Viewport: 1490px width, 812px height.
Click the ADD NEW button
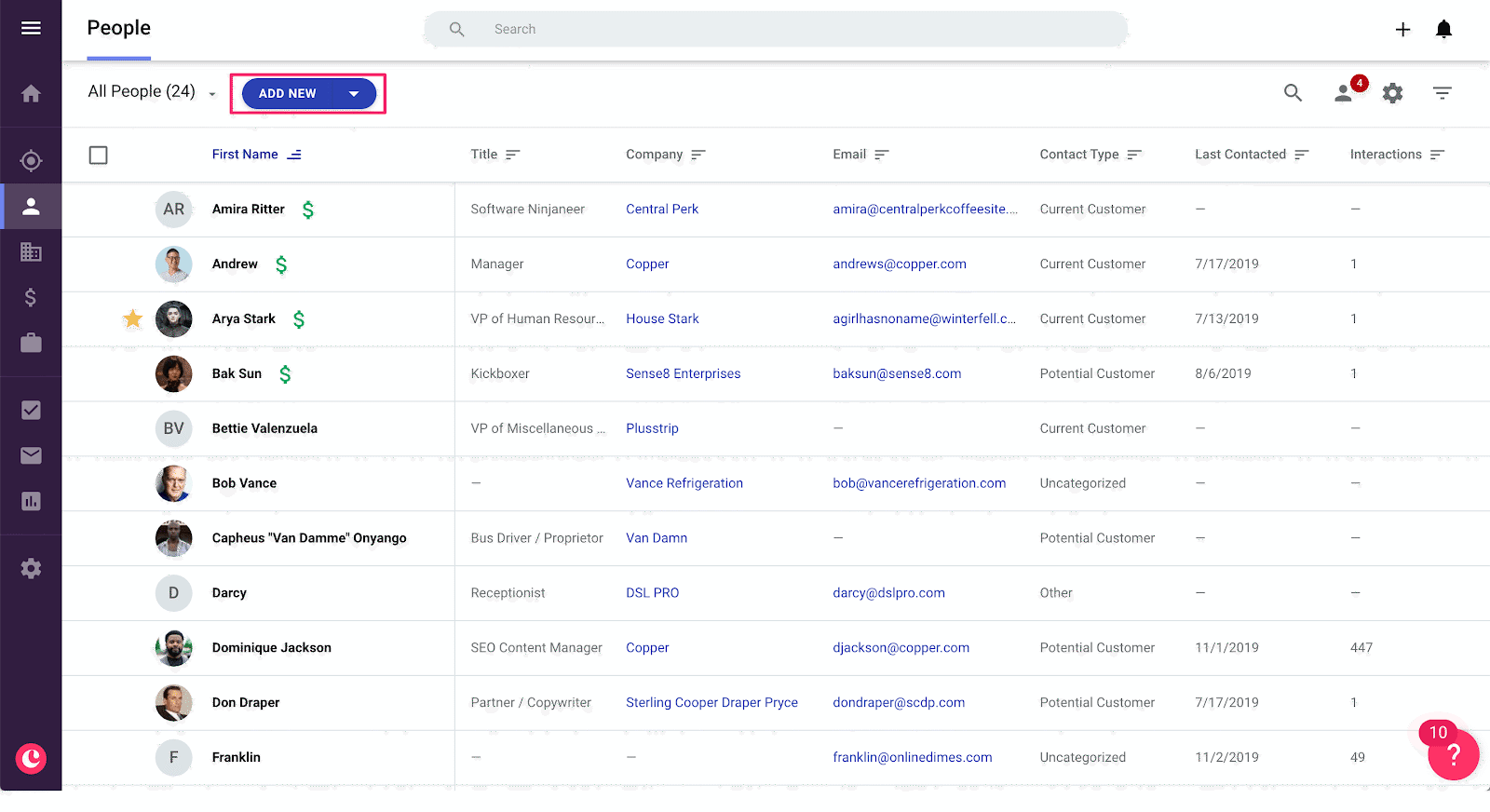click(x=287, y=94)
